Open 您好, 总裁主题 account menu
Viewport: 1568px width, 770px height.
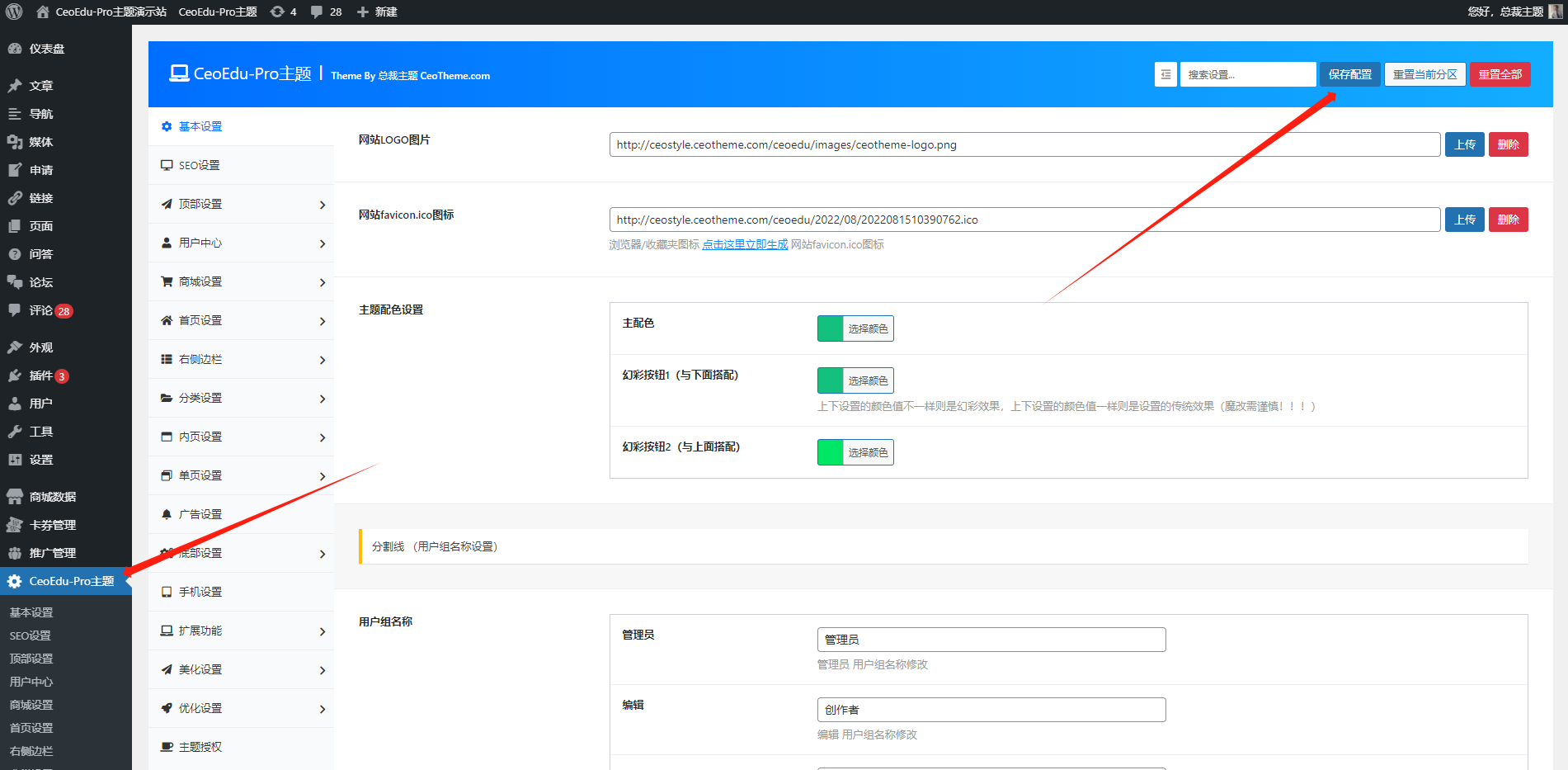pos(1514,12)
